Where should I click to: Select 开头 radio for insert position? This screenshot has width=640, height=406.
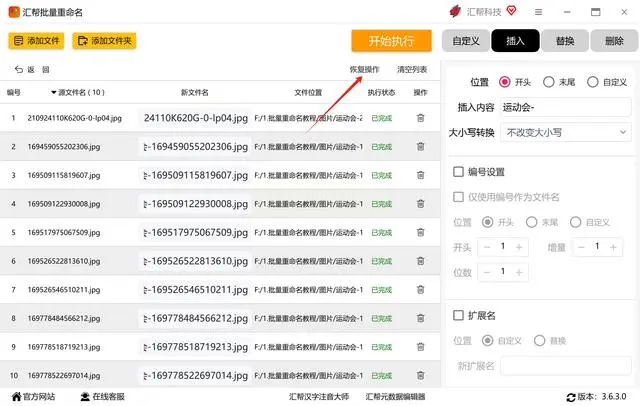click(x=504, y=82)
